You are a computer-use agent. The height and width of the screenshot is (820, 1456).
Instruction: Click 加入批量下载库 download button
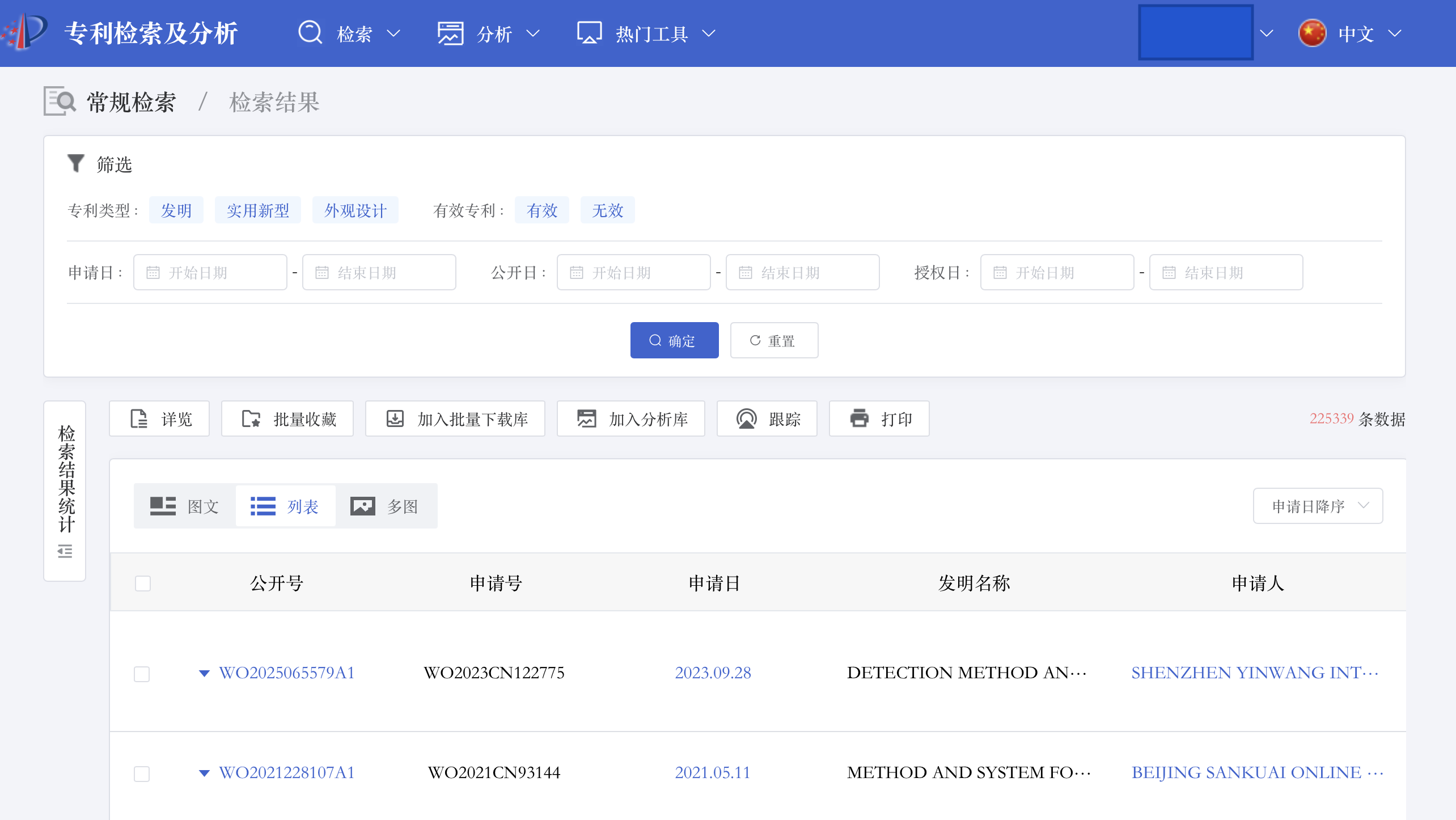455,419
